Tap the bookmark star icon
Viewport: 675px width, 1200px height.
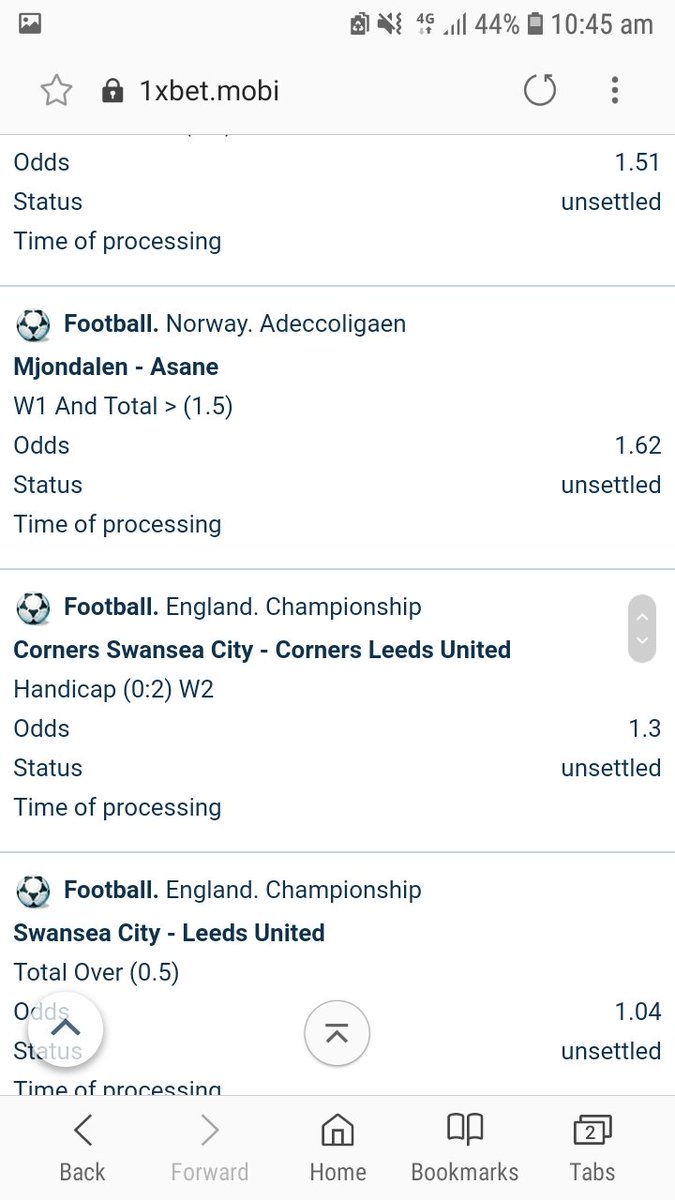(56, 92)
